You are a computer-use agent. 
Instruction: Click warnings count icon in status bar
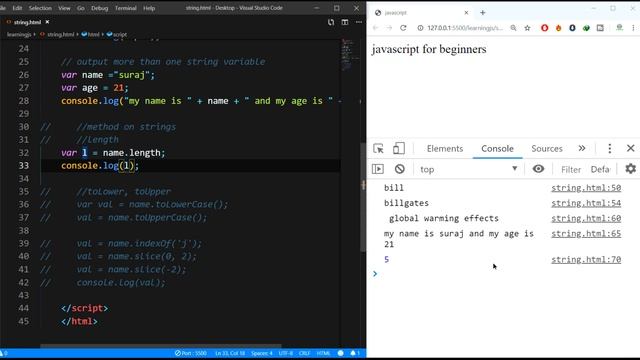pos(4,353)
